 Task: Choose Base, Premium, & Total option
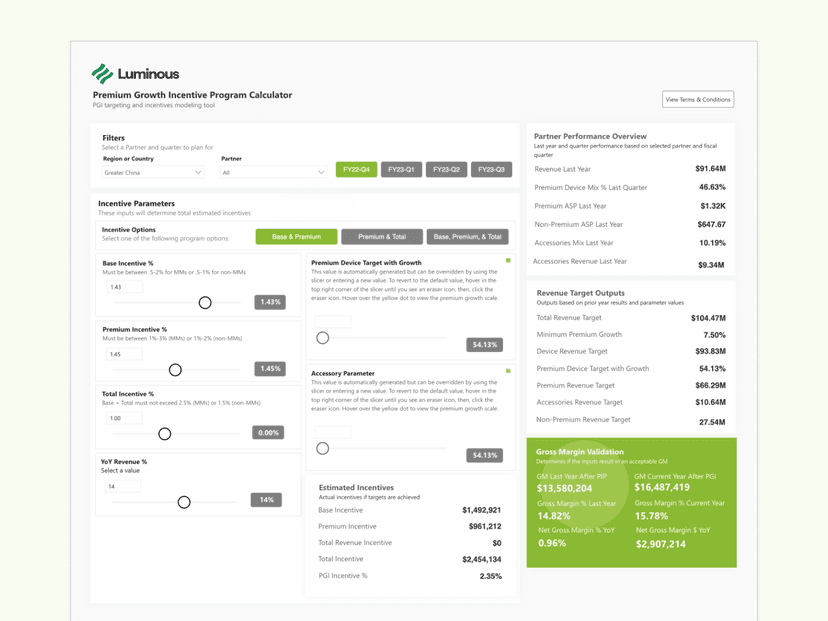click(x=467, y=237)
